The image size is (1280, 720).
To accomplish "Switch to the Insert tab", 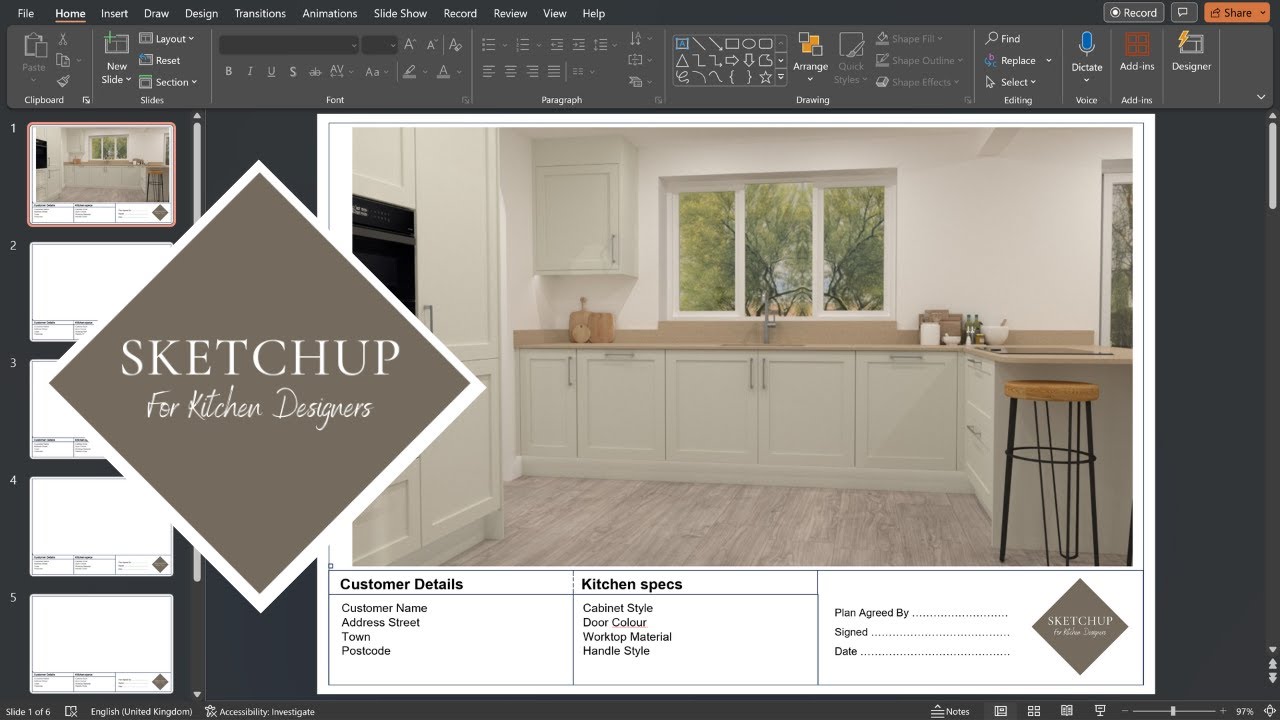I will [x=114, y=13].
